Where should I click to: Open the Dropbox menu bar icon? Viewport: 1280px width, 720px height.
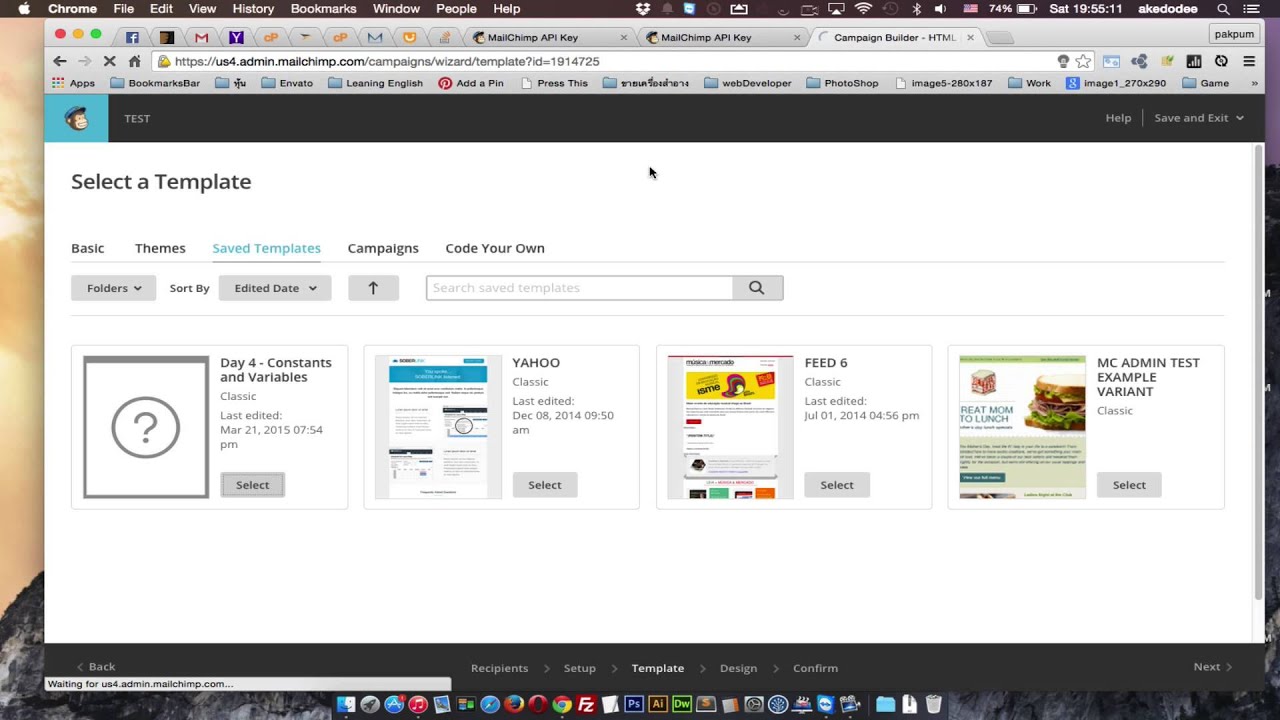pyautogui.click(x=643, y=9)
